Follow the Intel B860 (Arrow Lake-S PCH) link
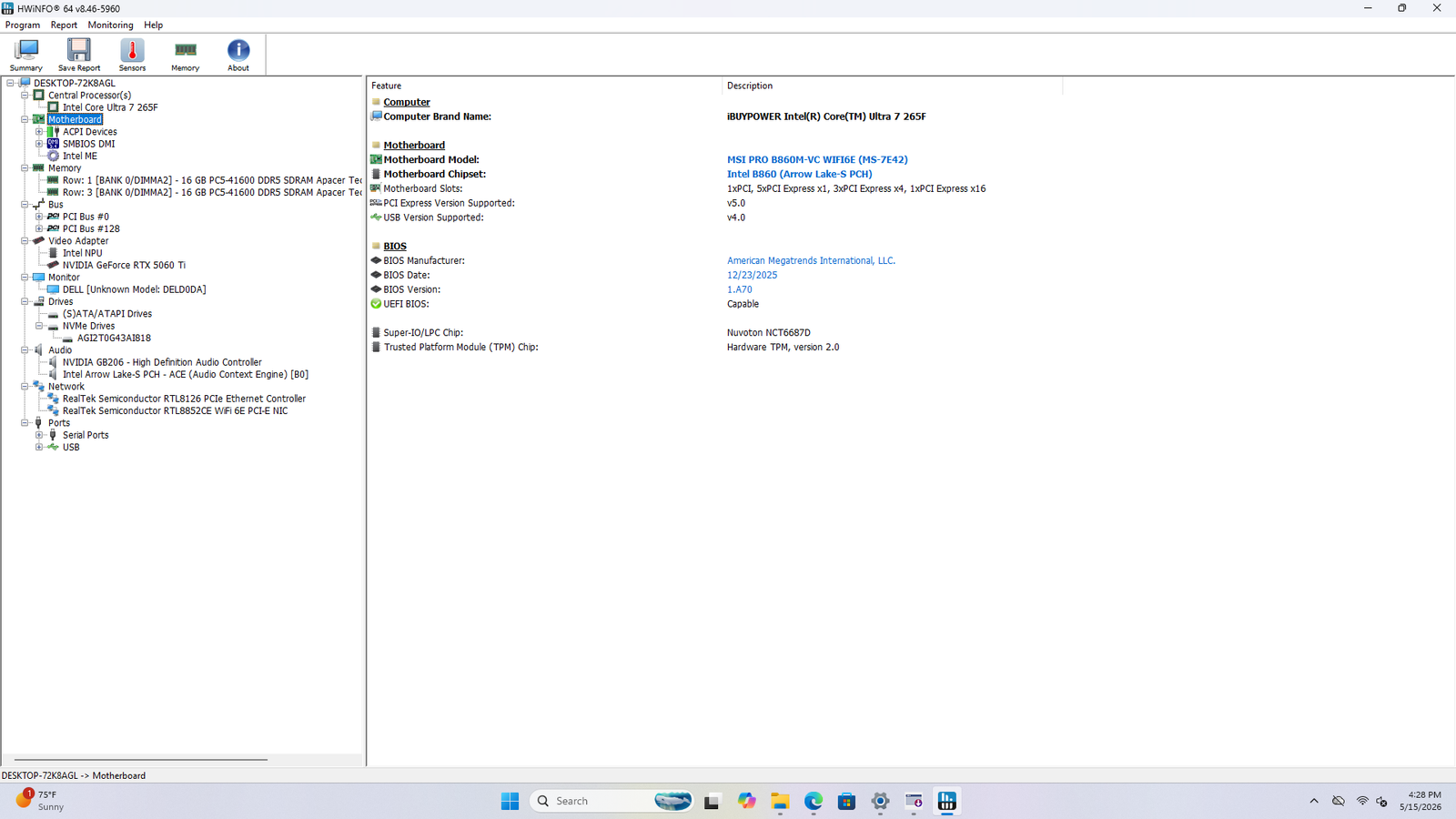The image size is (1456, 819). (x=799, y=175)
